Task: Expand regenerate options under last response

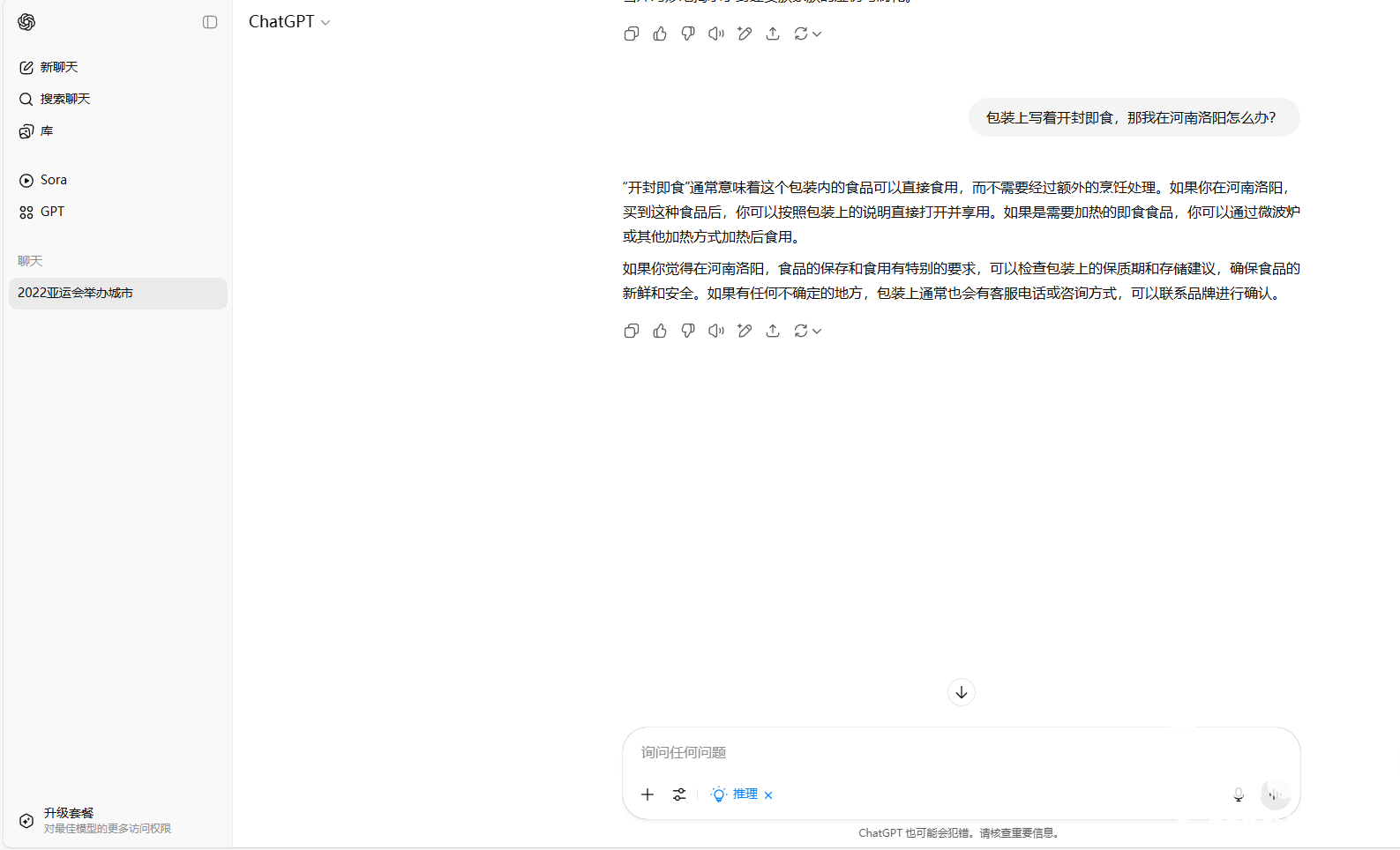Action: click(x=807, y=331)
